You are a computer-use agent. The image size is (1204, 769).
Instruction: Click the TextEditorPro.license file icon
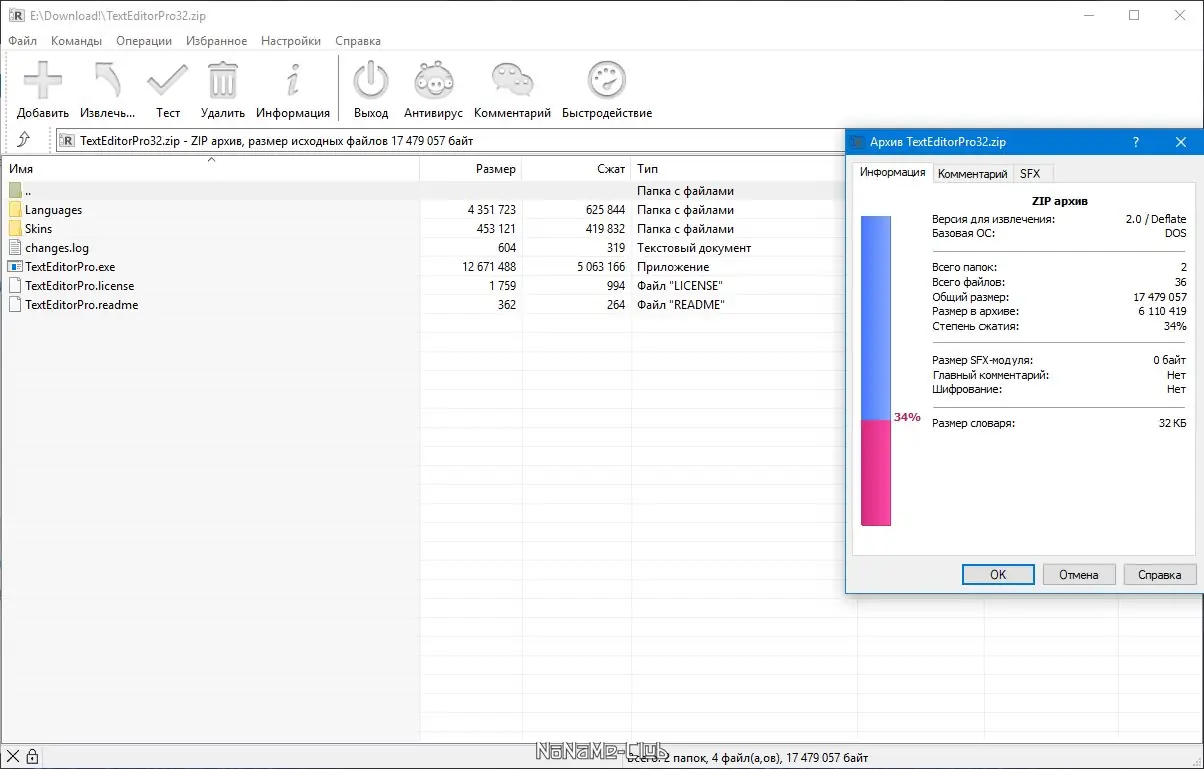(x=15, y=286)
